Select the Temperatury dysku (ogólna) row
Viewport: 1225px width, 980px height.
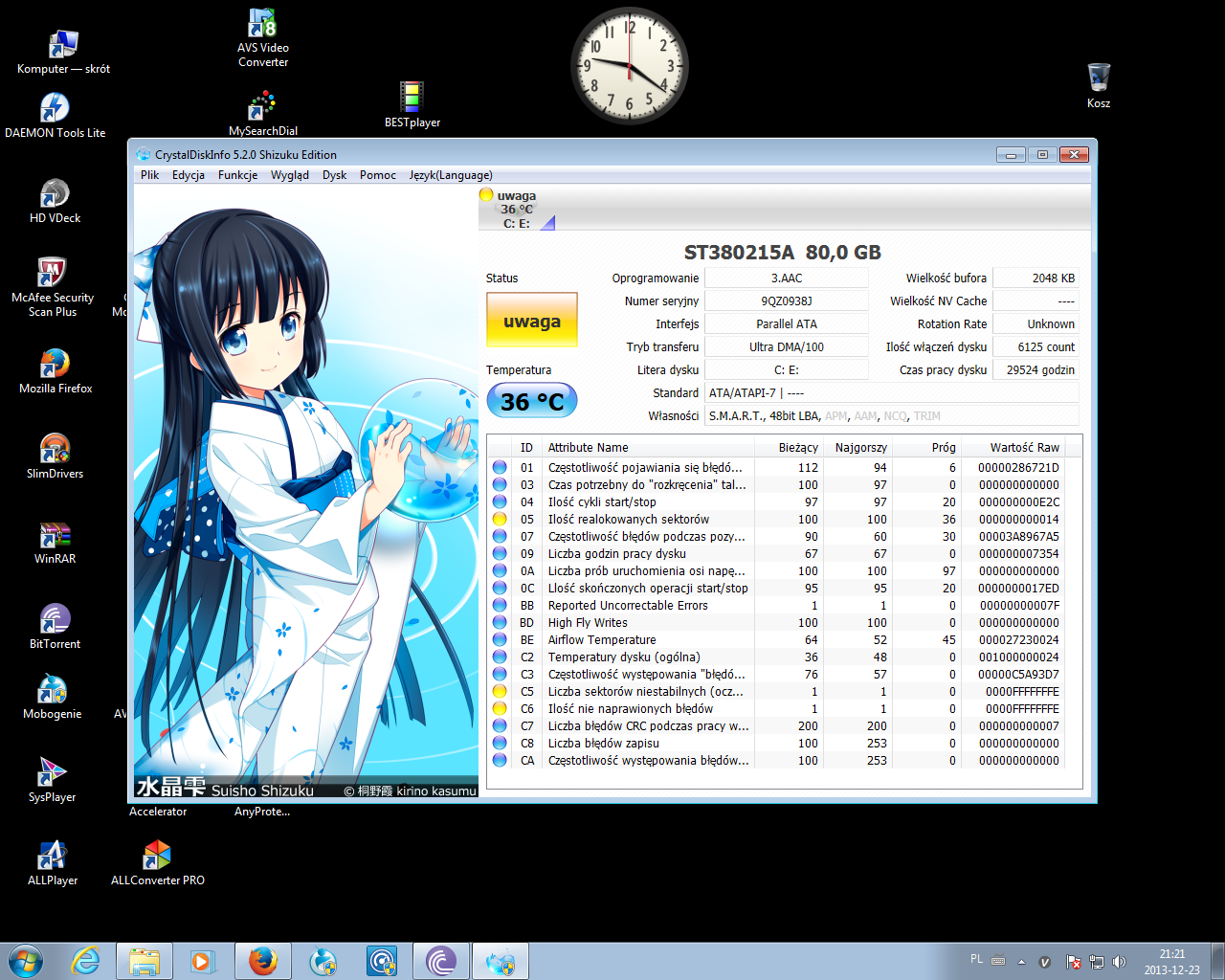tap(776, 657)
